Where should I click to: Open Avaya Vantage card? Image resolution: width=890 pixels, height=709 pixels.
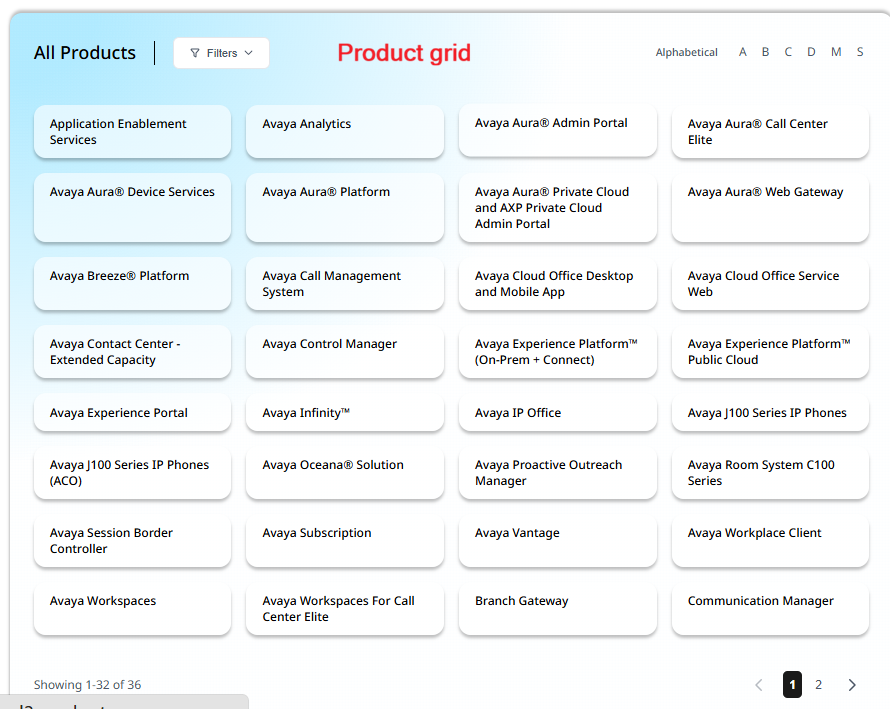tap(557, 541)
